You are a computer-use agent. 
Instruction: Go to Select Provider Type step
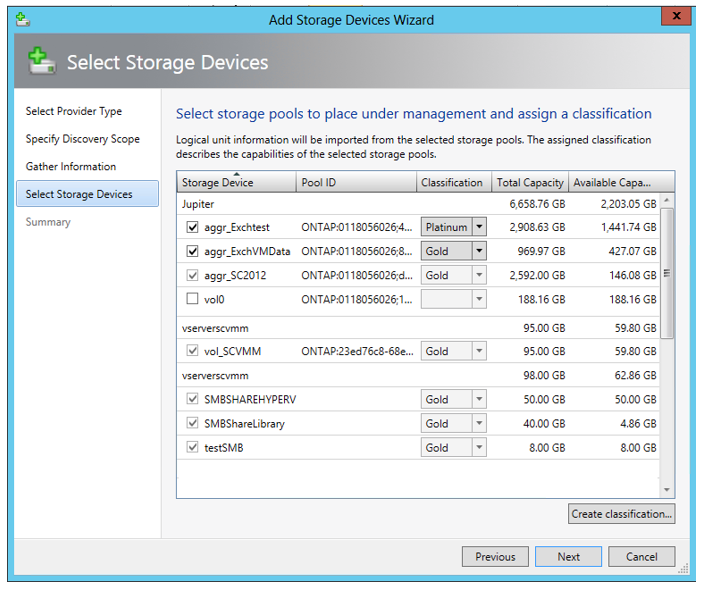pos(74,111)
